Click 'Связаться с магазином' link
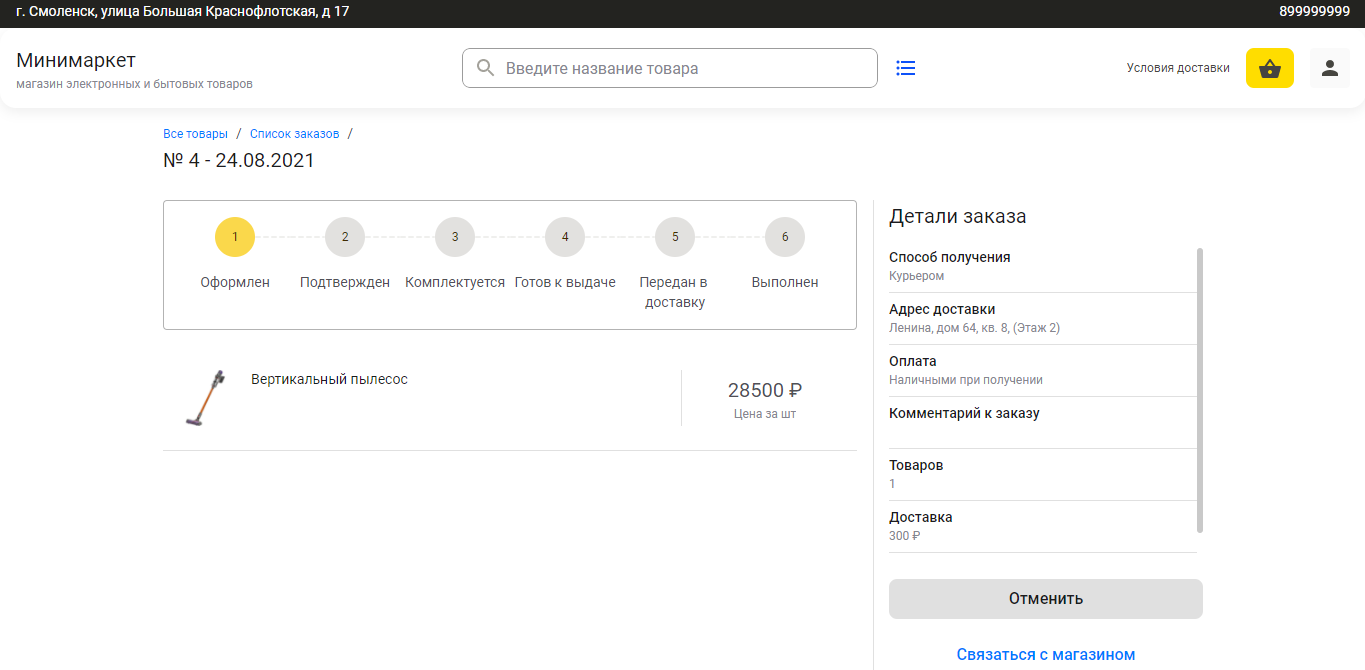The width and height of the screenshot is (1365, 670). tap(1045, 655)
